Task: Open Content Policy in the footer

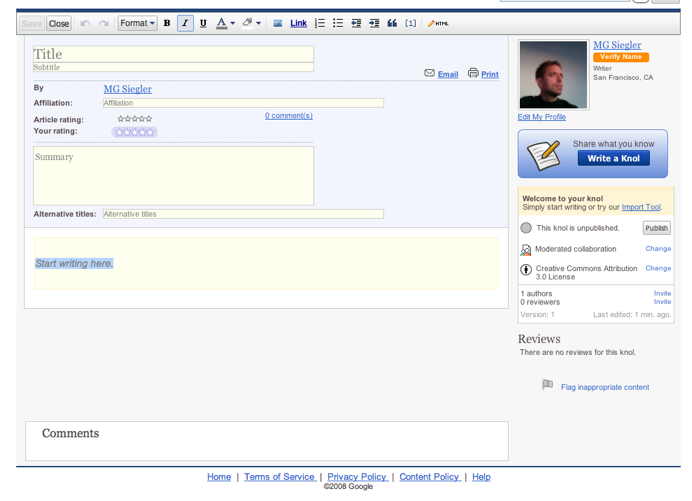Action: tap(430, 477)
